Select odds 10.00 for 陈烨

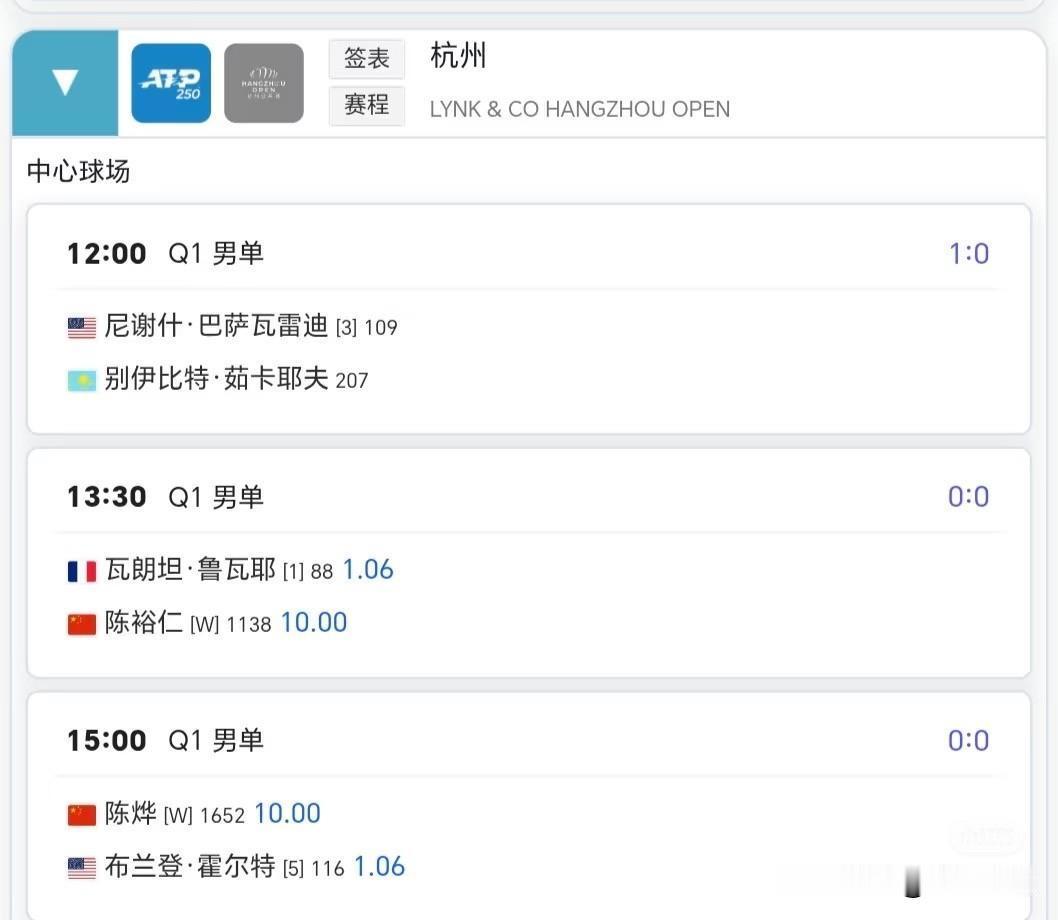coord(287,813)
